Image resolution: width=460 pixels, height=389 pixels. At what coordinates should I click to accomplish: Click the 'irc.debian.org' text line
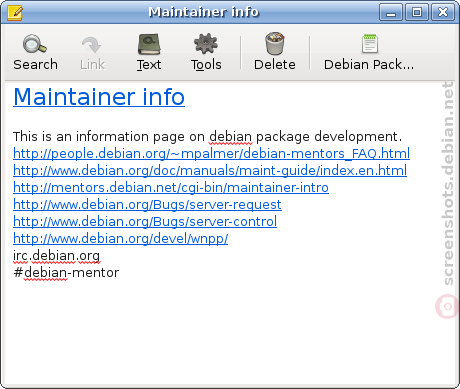coord(56,256)
